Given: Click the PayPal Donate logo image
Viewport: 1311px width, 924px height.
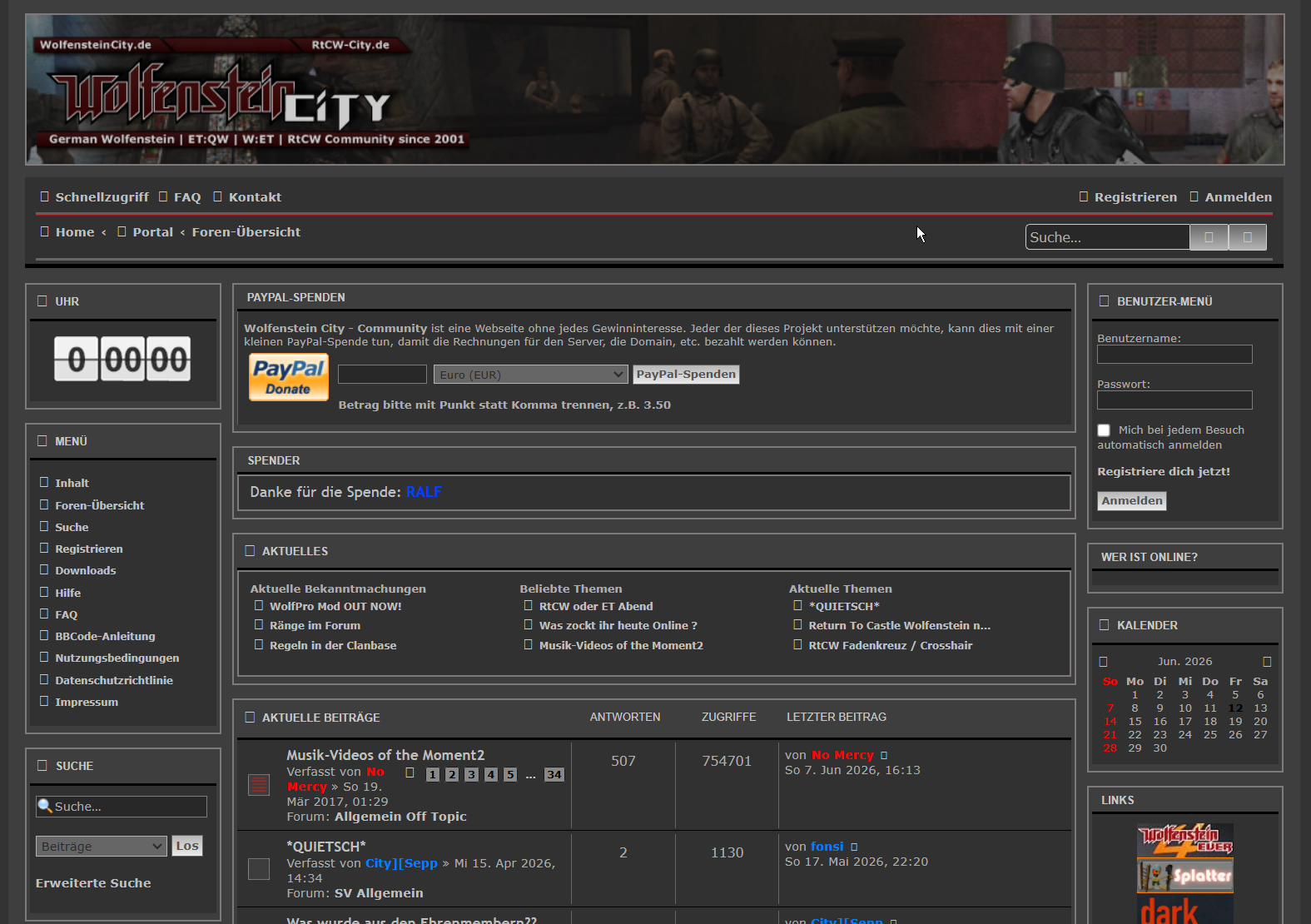Looking at the screenshot, I should tap(289, 377).
